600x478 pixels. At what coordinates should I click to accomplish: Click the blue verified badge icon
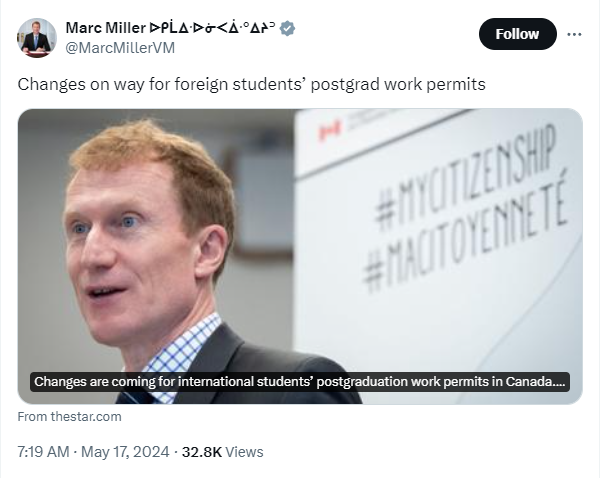tap(287, 28)
